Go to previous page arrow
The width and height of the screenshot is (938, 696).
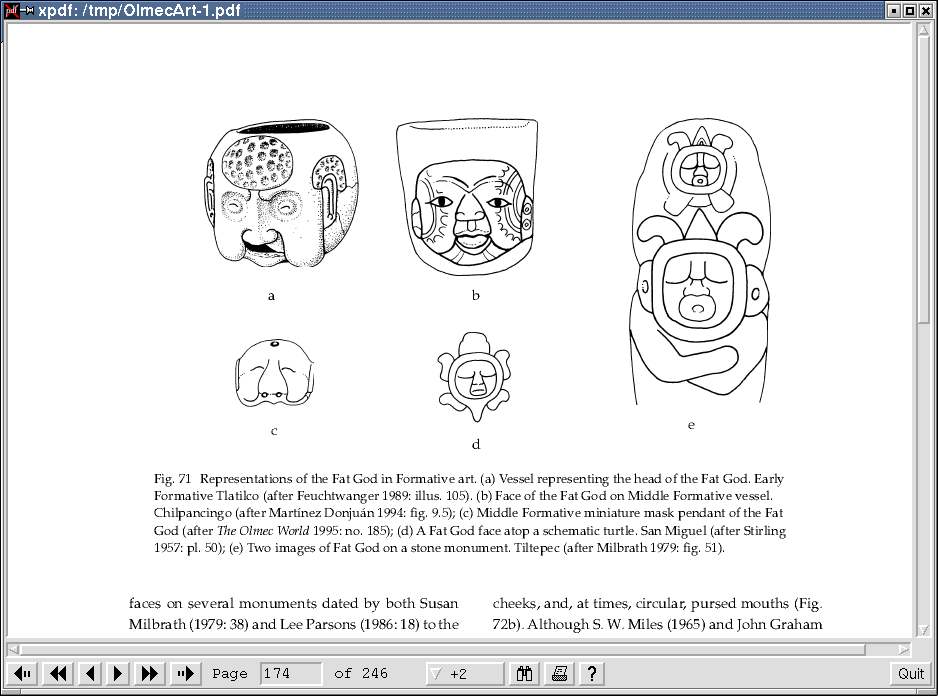coord(90,674)
